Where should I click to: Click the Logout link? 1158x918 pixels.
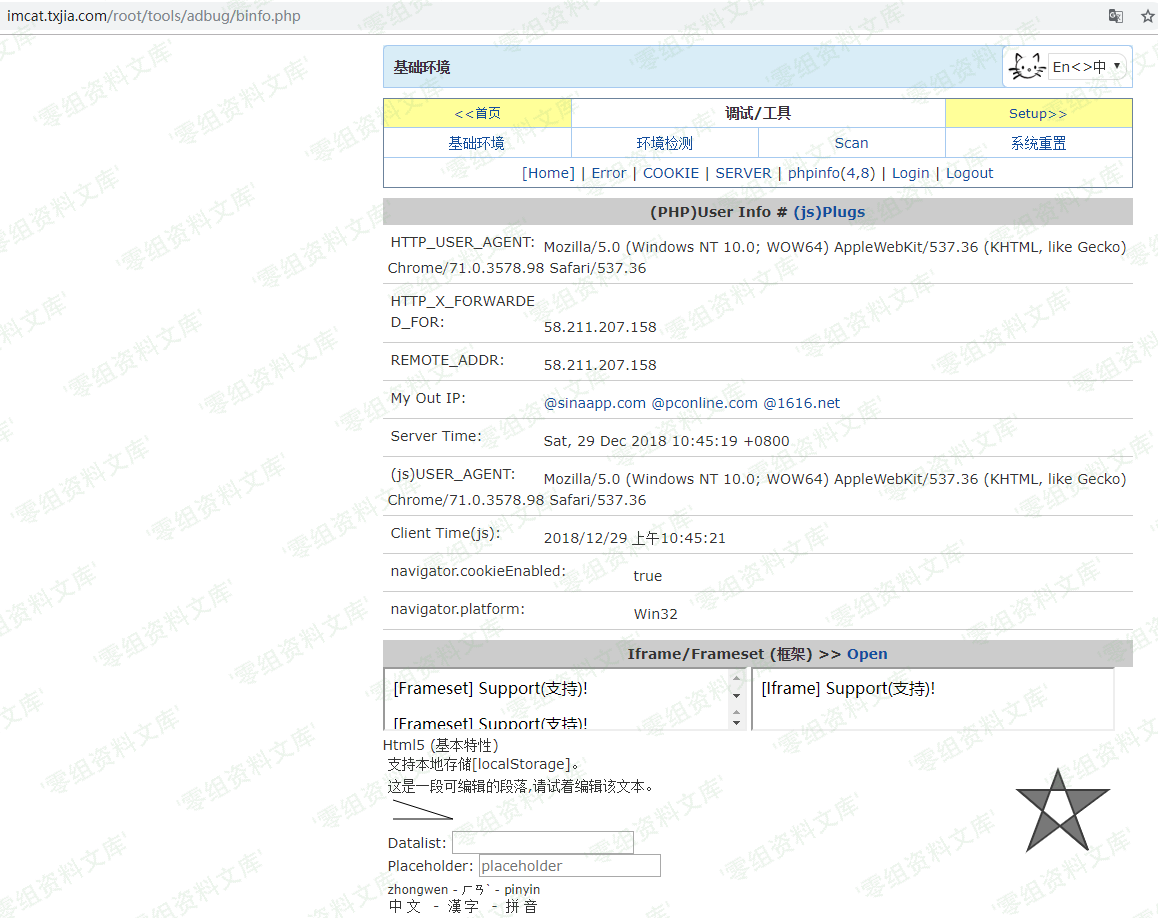pos(969,173)
